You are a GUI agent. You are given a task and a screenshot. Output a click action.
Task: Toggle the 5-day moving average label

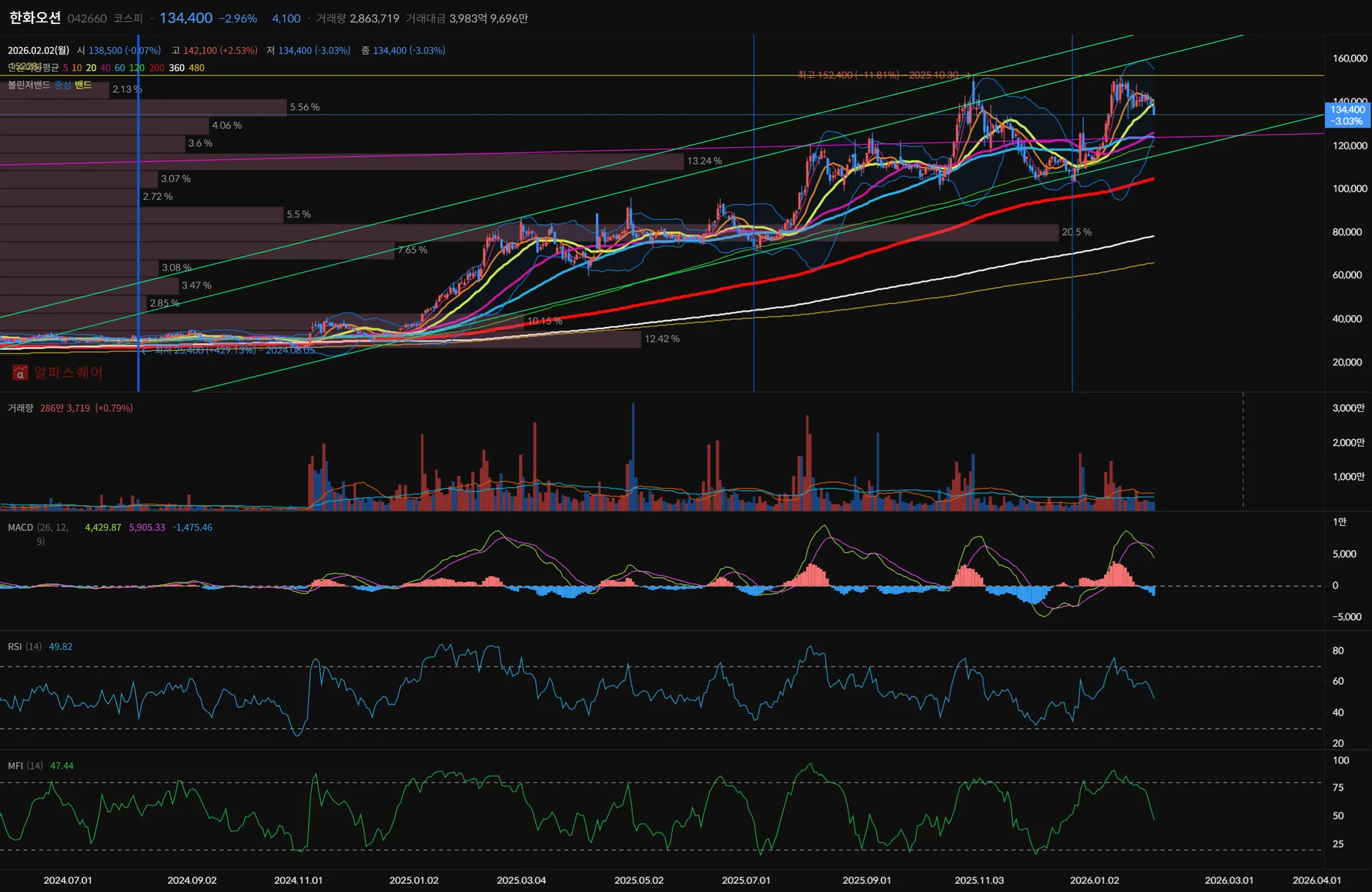click(x=65, y=68)
